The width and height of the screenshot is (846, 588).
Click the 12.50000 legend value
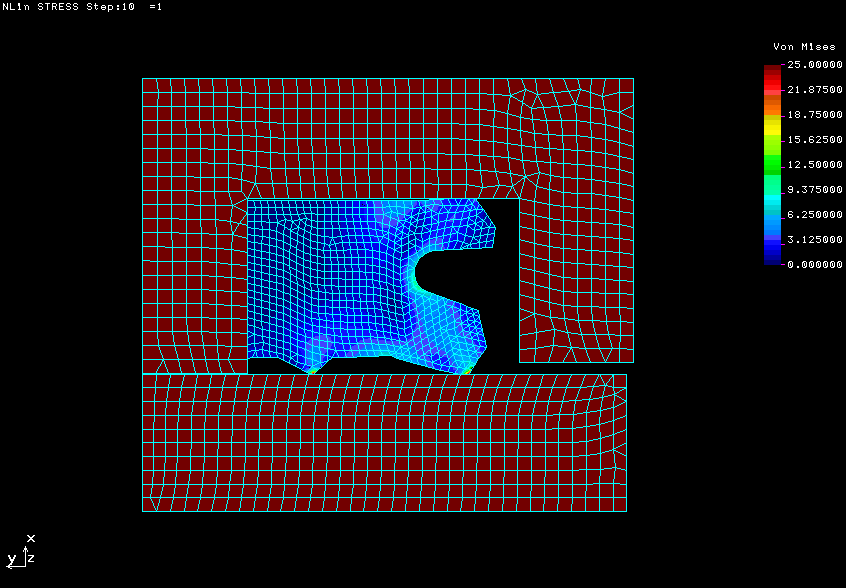pyautogui.click(x=813, y=165)
